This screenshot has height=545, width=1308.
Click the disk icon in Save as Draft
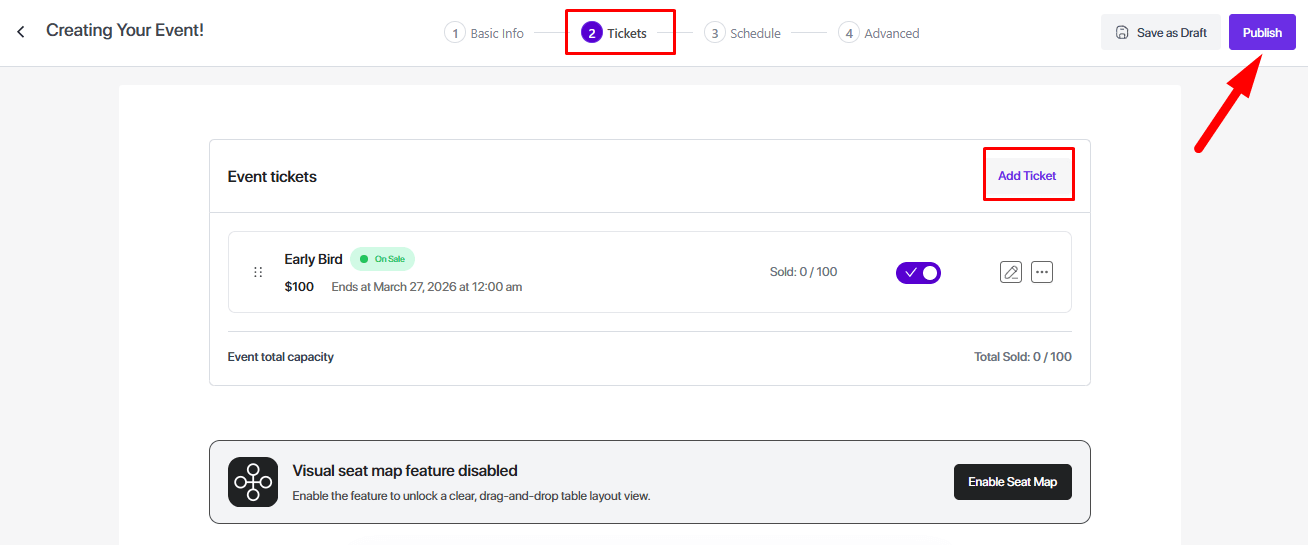point(1122,33)
